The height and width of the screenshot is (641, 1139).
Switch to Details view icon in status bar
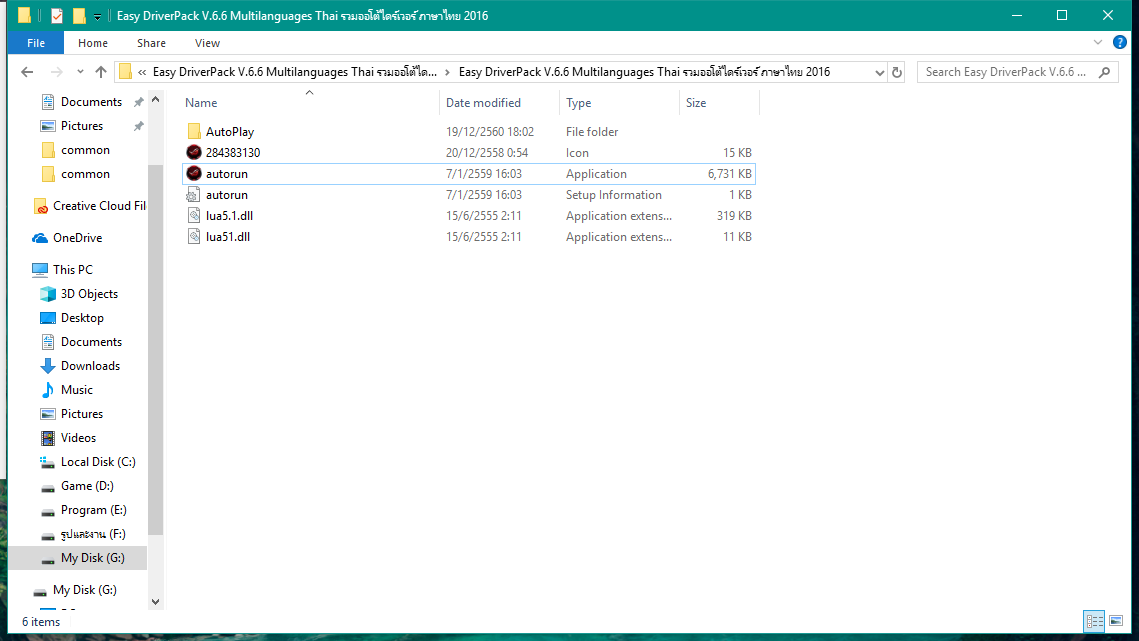1095,621
